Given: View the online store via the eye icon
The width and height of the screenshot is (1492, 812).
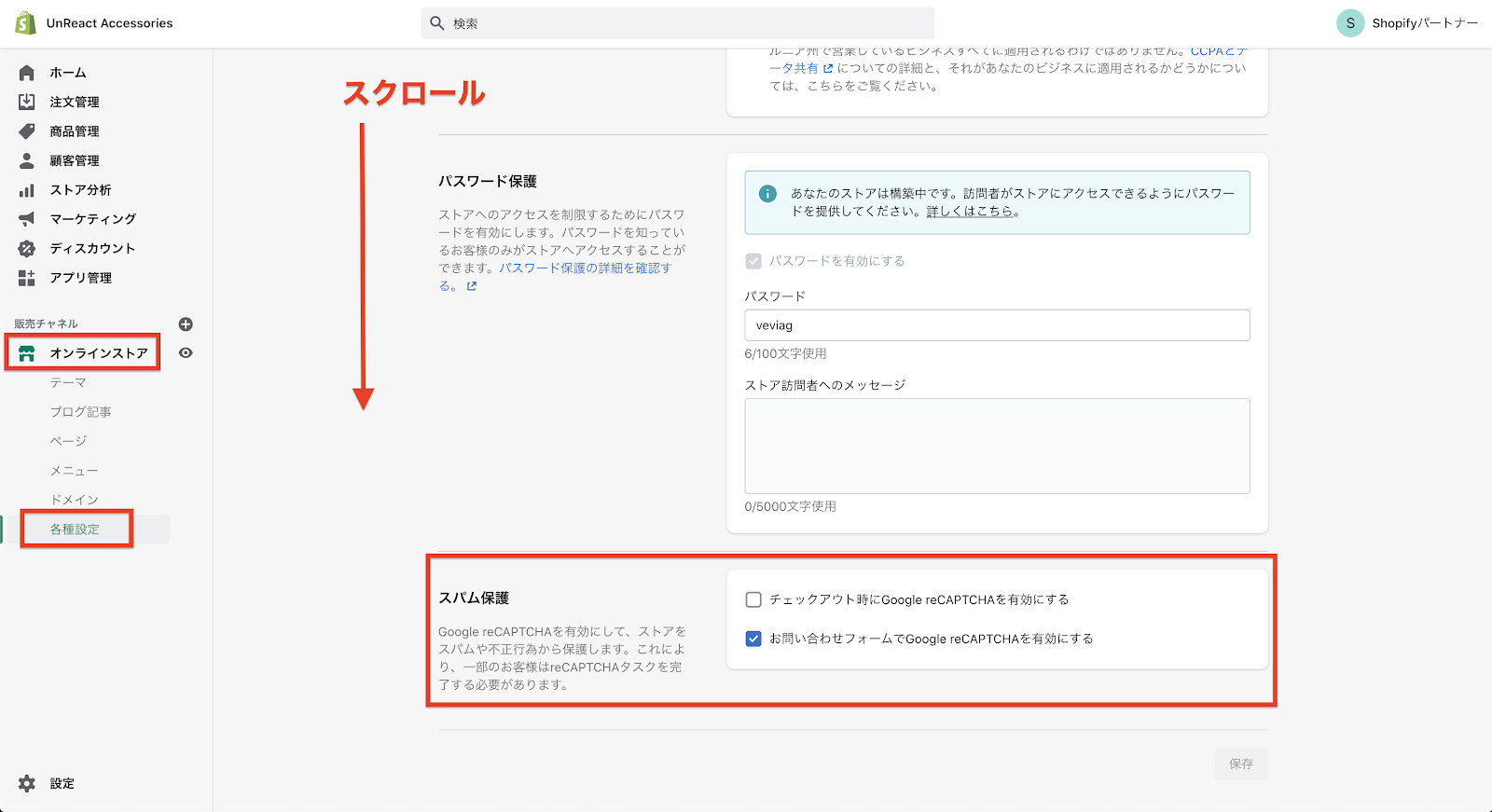Looking at the screenshot, I should [x=186, y=353].
